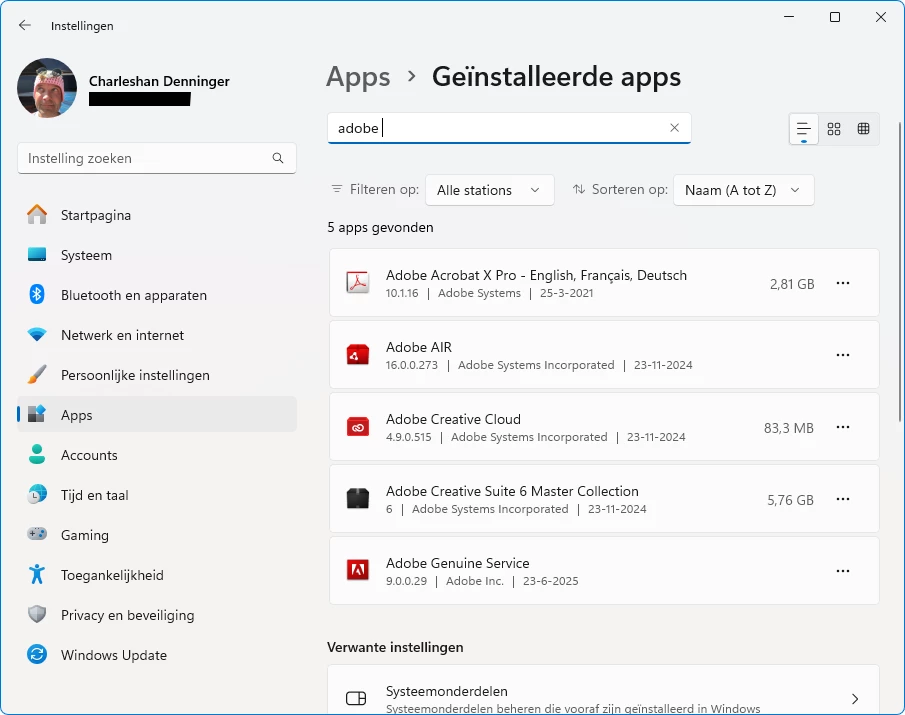905x715 pixels.
Task: Open Systeemonderdelen related setting
Action: coord(604,690)
